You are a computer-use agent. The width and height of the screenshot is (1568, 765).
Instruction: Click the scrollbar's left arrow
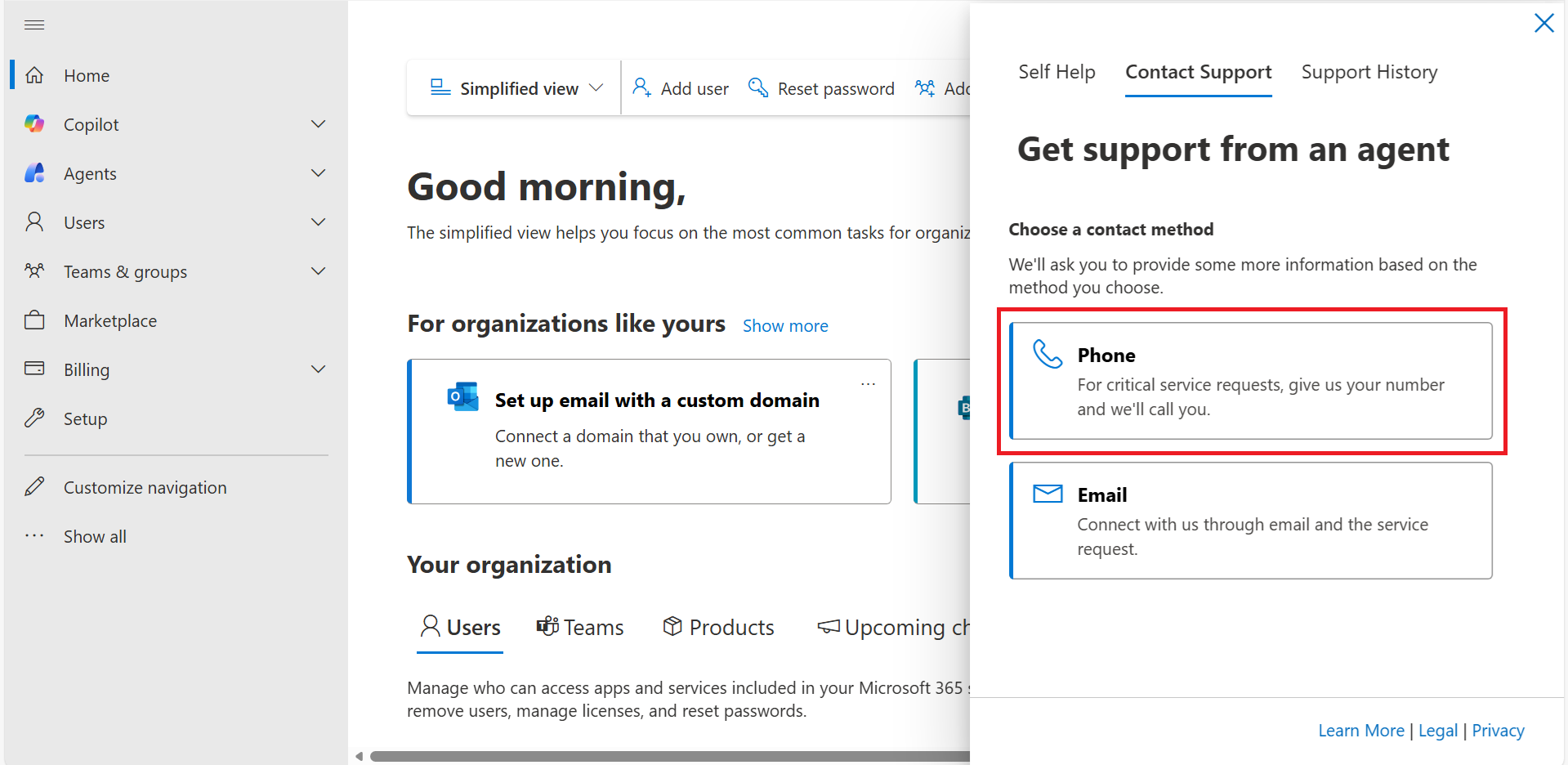(x=359, y=756)
